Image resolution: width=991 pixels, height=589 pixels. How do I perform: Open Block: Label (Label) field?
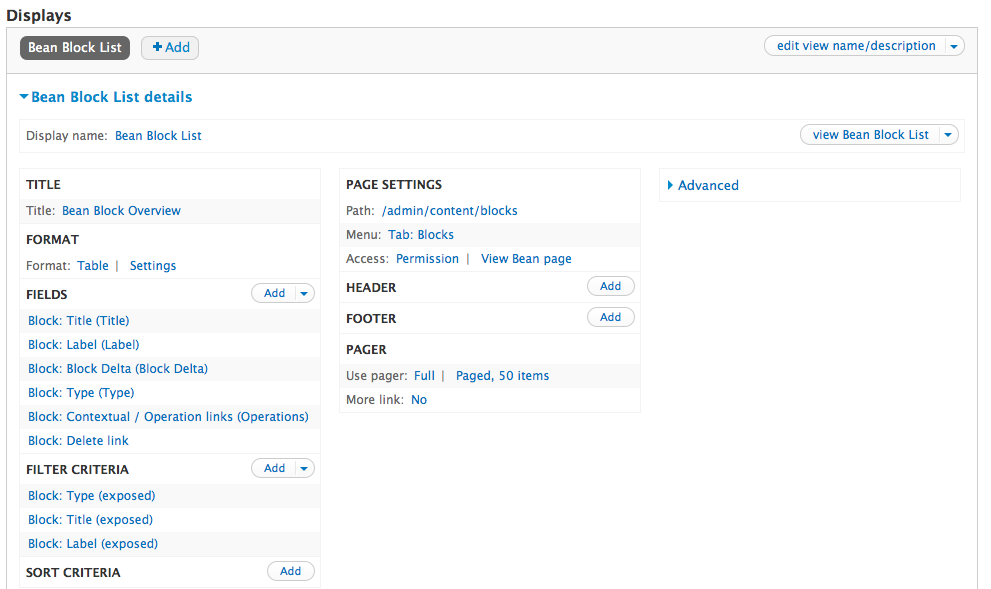point(83,344)
